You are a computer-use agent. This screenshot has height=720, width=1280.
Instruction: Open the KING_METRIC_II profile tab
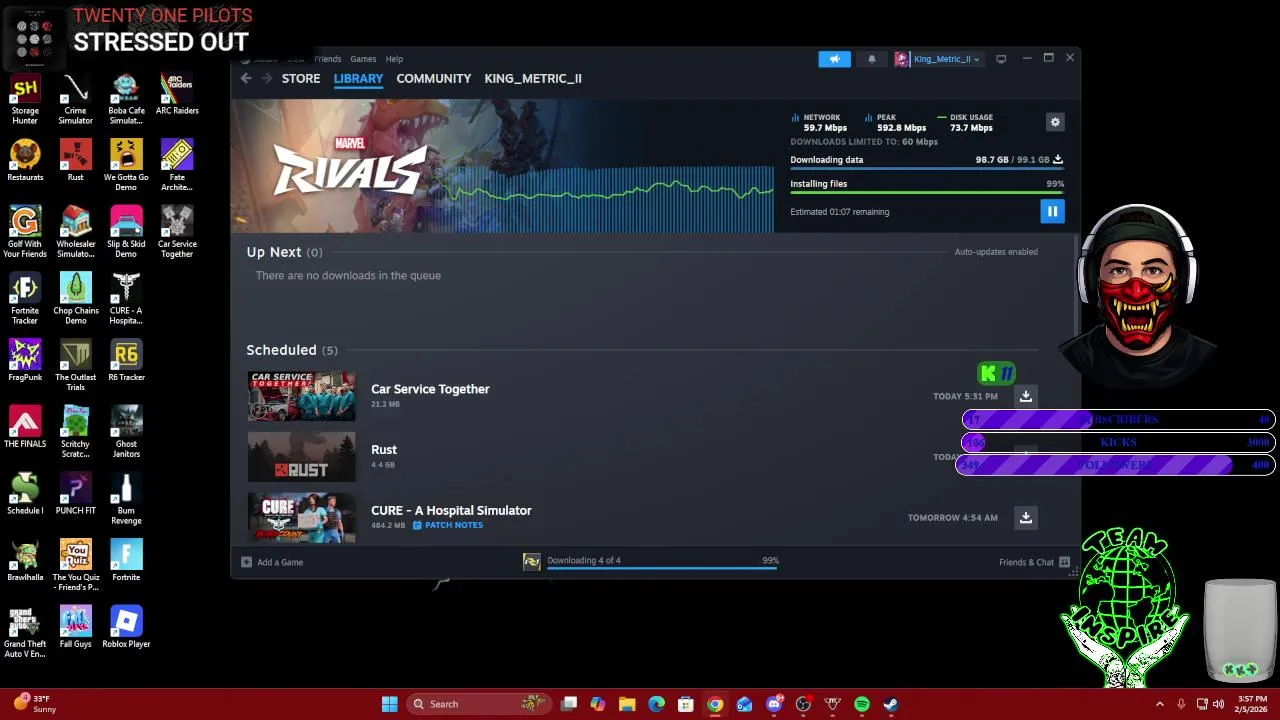click(533, 78)
